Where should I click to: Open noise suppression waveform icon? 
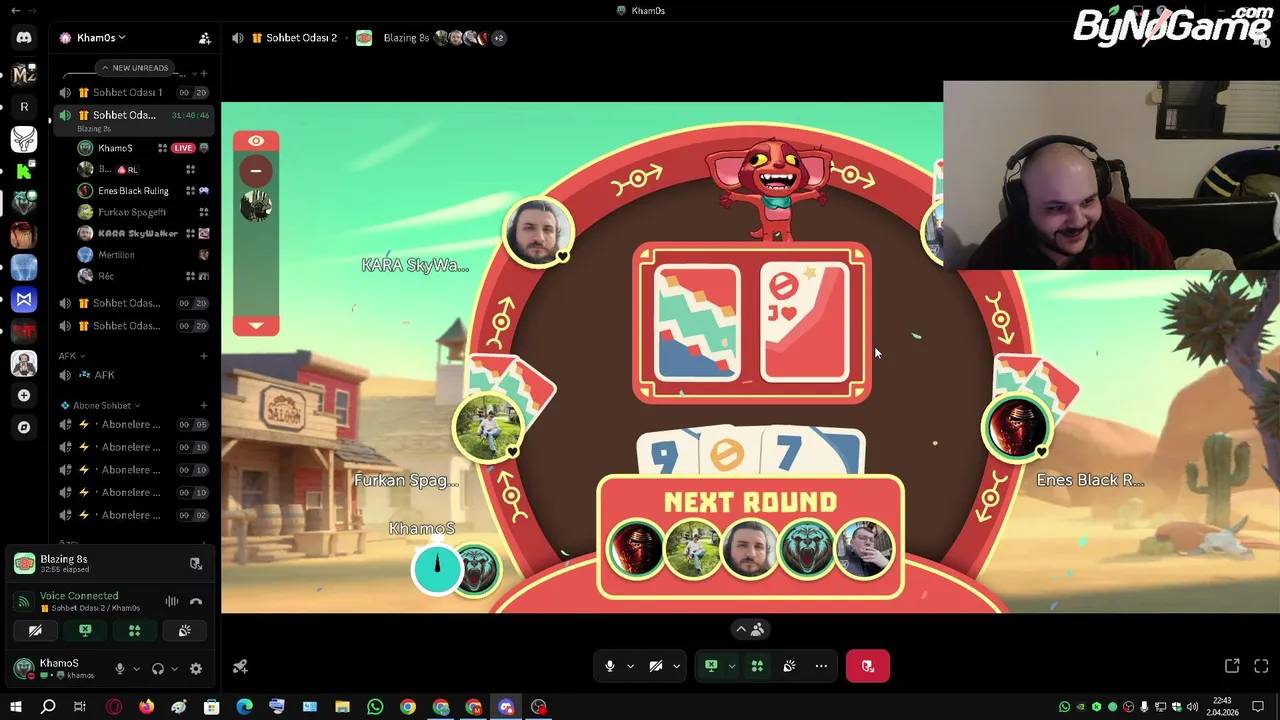coord(172,602)
